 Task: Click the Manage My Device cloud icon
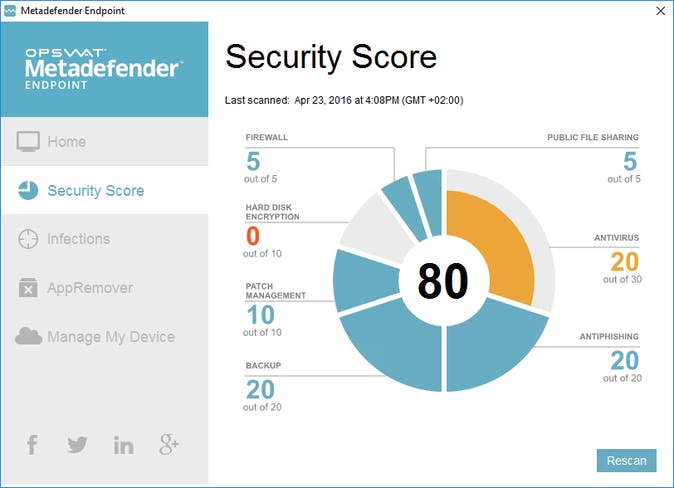click(x=28, y=336)
